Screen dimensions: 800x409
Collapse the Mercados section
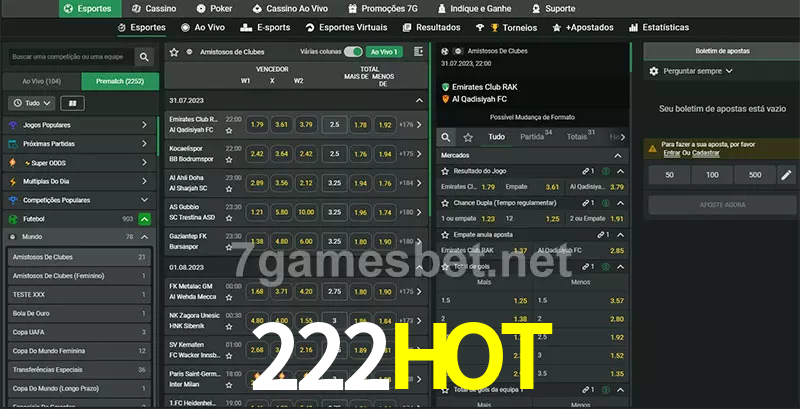pyautogui.click(x=617, y=156)
